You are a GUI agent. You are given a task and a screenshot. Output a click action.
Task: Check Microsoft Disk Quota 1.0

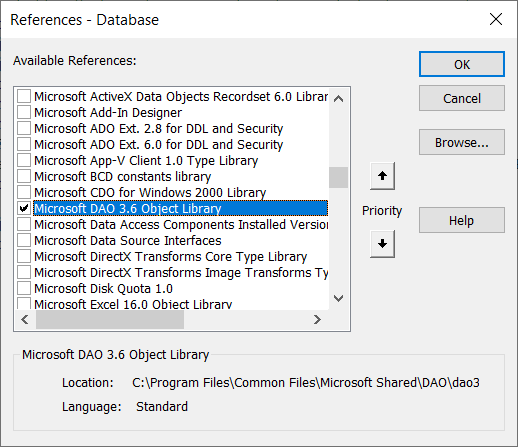point(24,288)
